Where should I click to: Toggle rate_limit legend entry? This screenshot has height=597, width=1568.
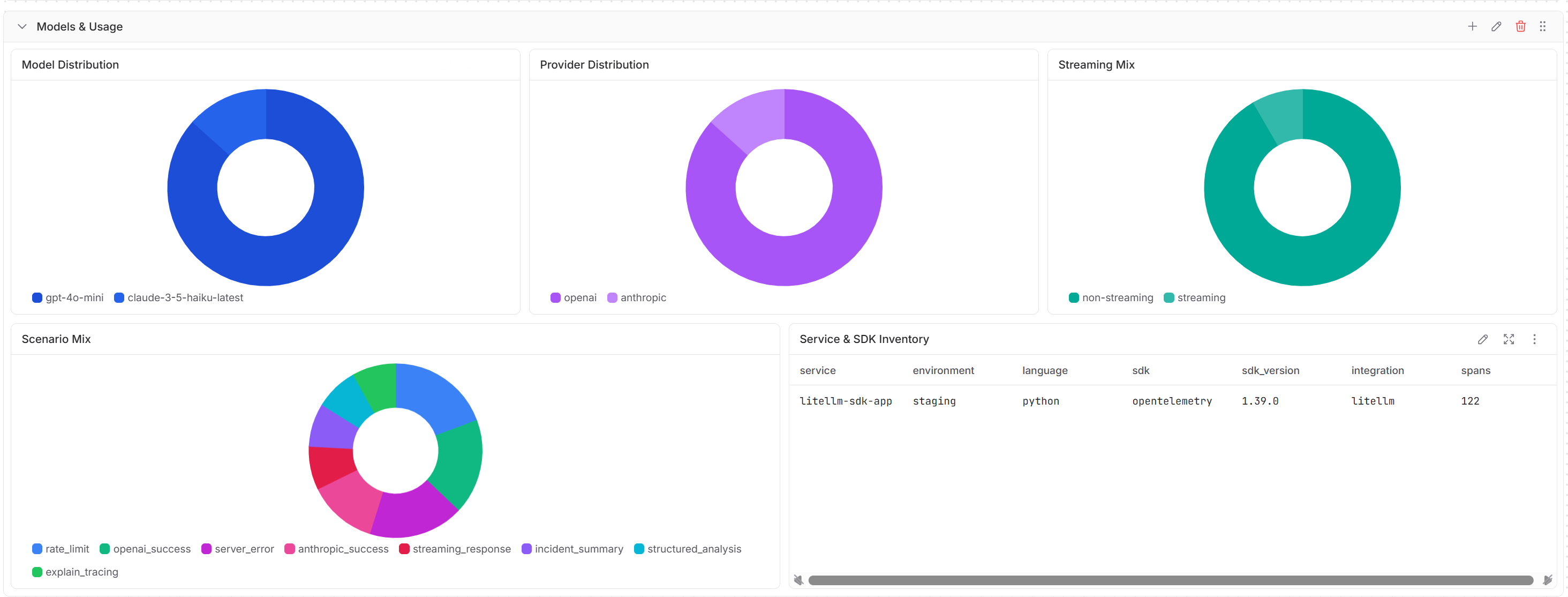pyautogui.click(x=61, y=549)
